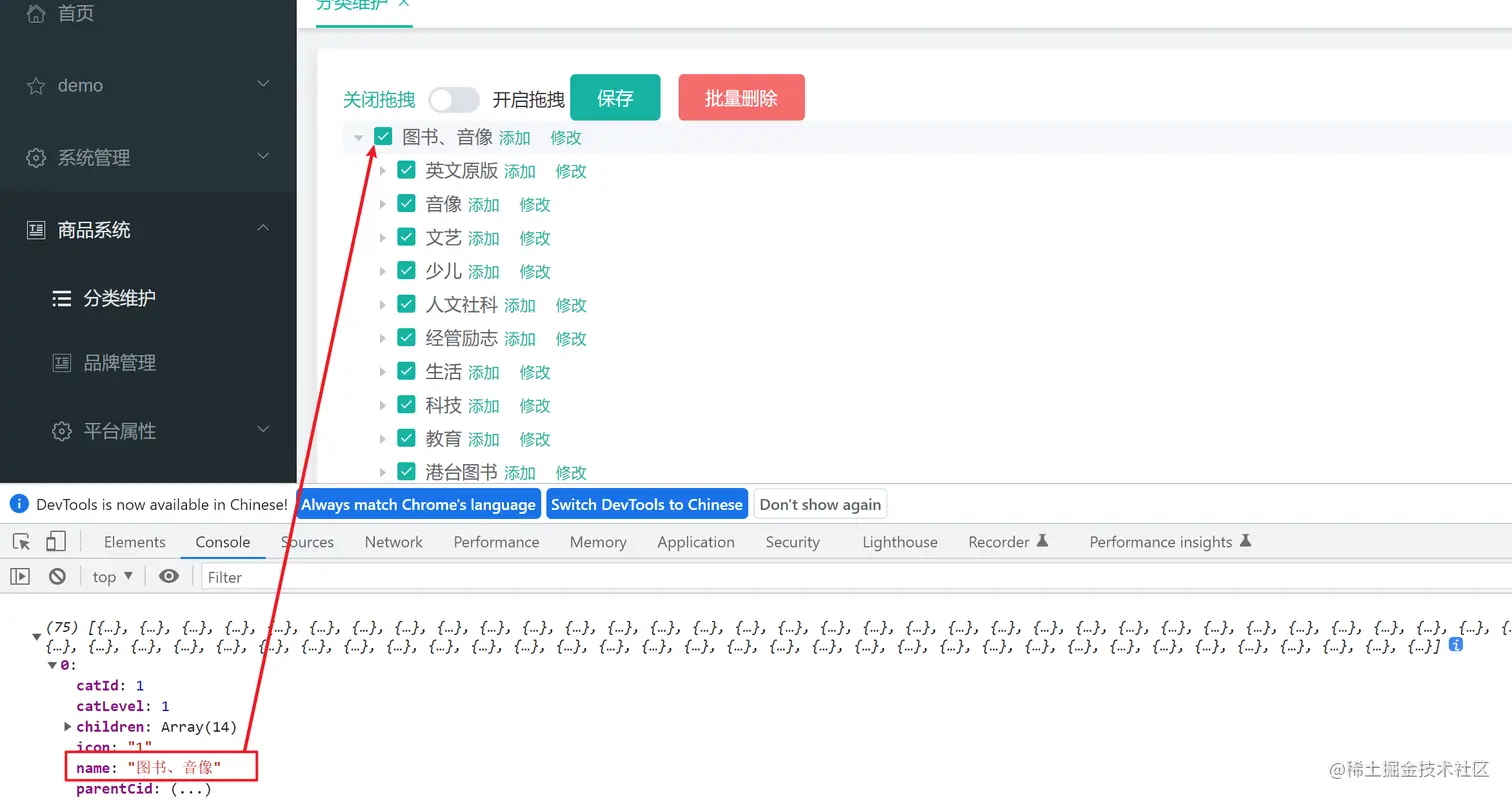Clear console with the ban icon

58,576
